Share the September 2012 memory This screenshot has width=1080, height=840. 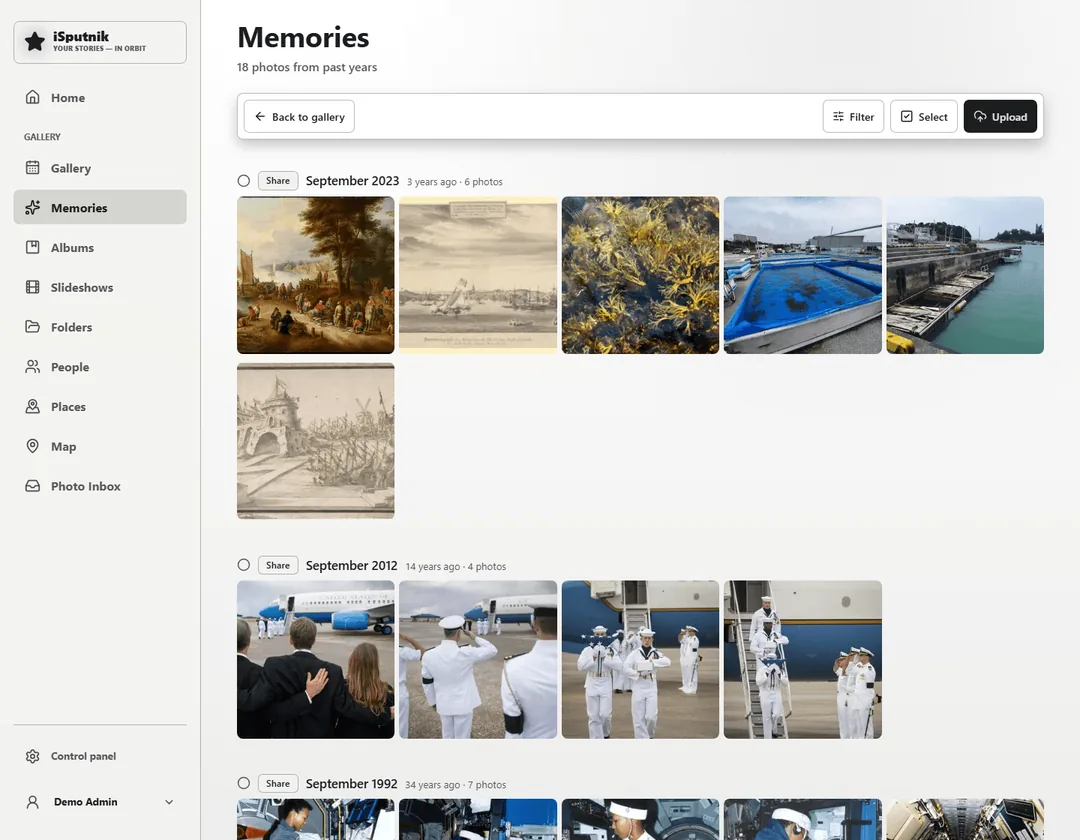(278, 565)
